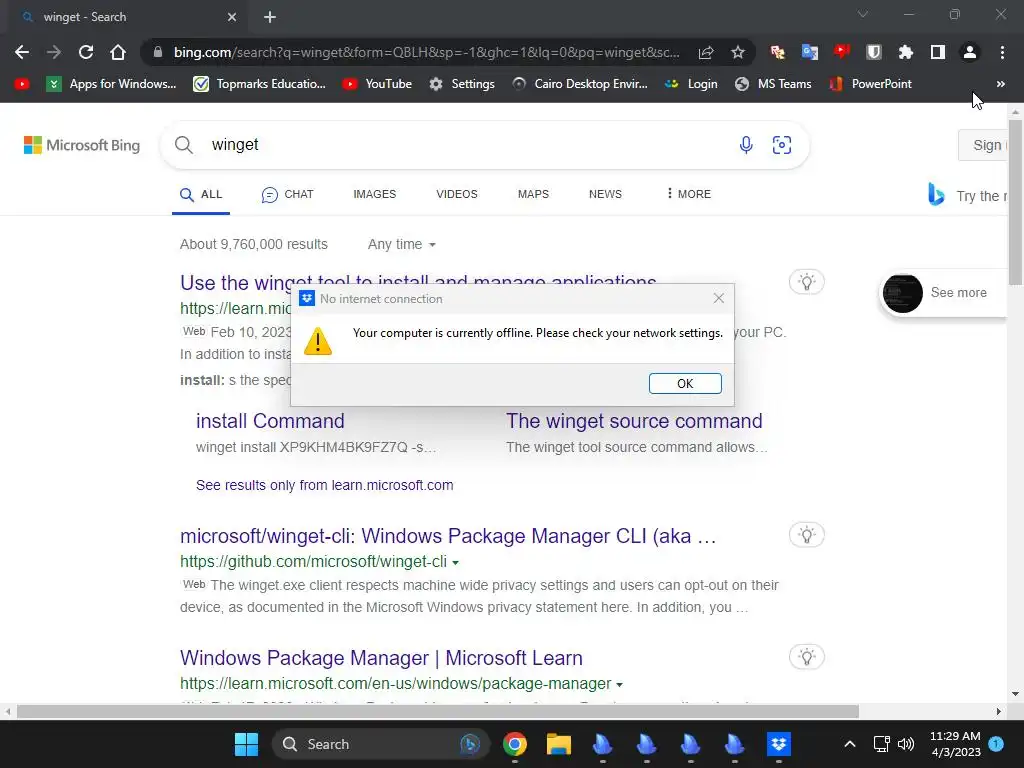Open the YouTube bookmark
The image size is (1024, 768).
pos(377,84)
